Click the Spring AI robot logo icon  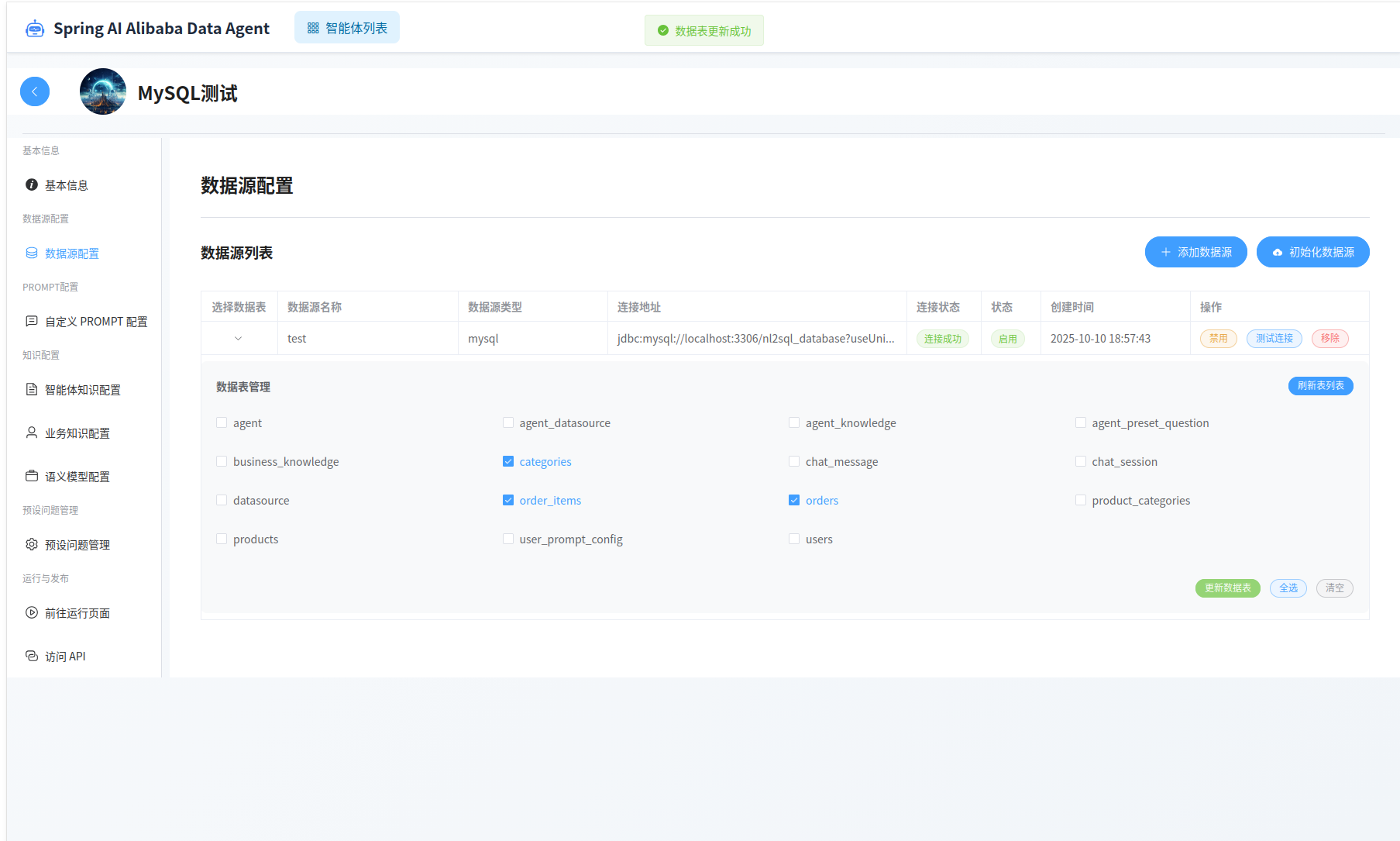(x=35, y=29)
